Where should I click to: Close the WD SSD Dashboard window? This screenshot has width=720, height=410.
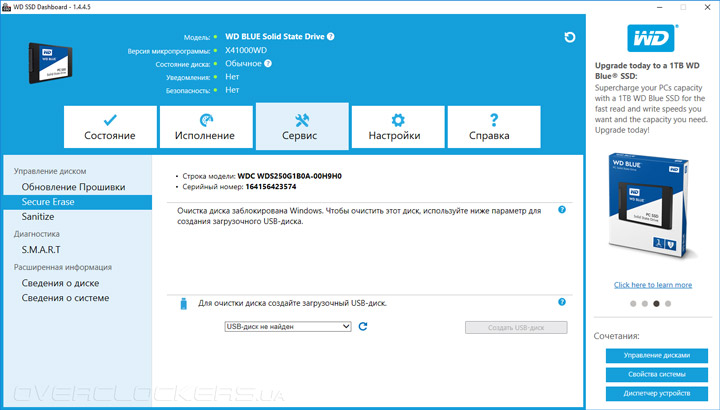tap(708, 7)
